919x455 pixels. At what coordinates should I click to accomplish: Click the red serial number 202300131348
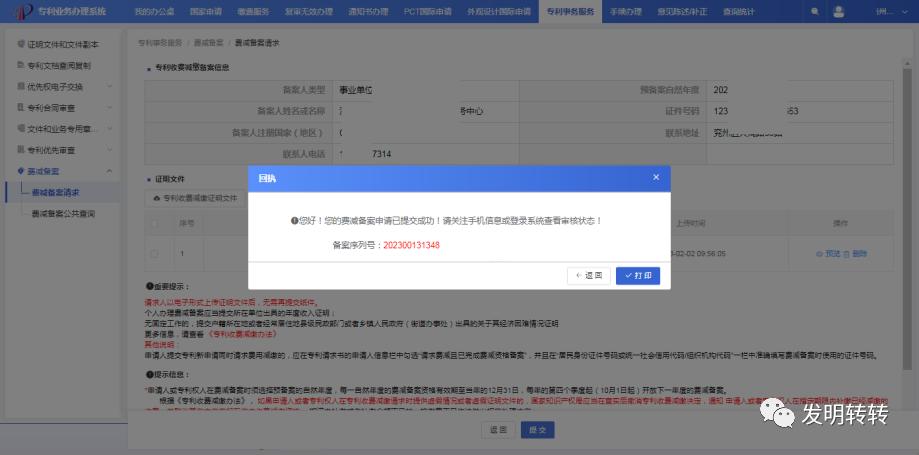[x=411, y=246]
